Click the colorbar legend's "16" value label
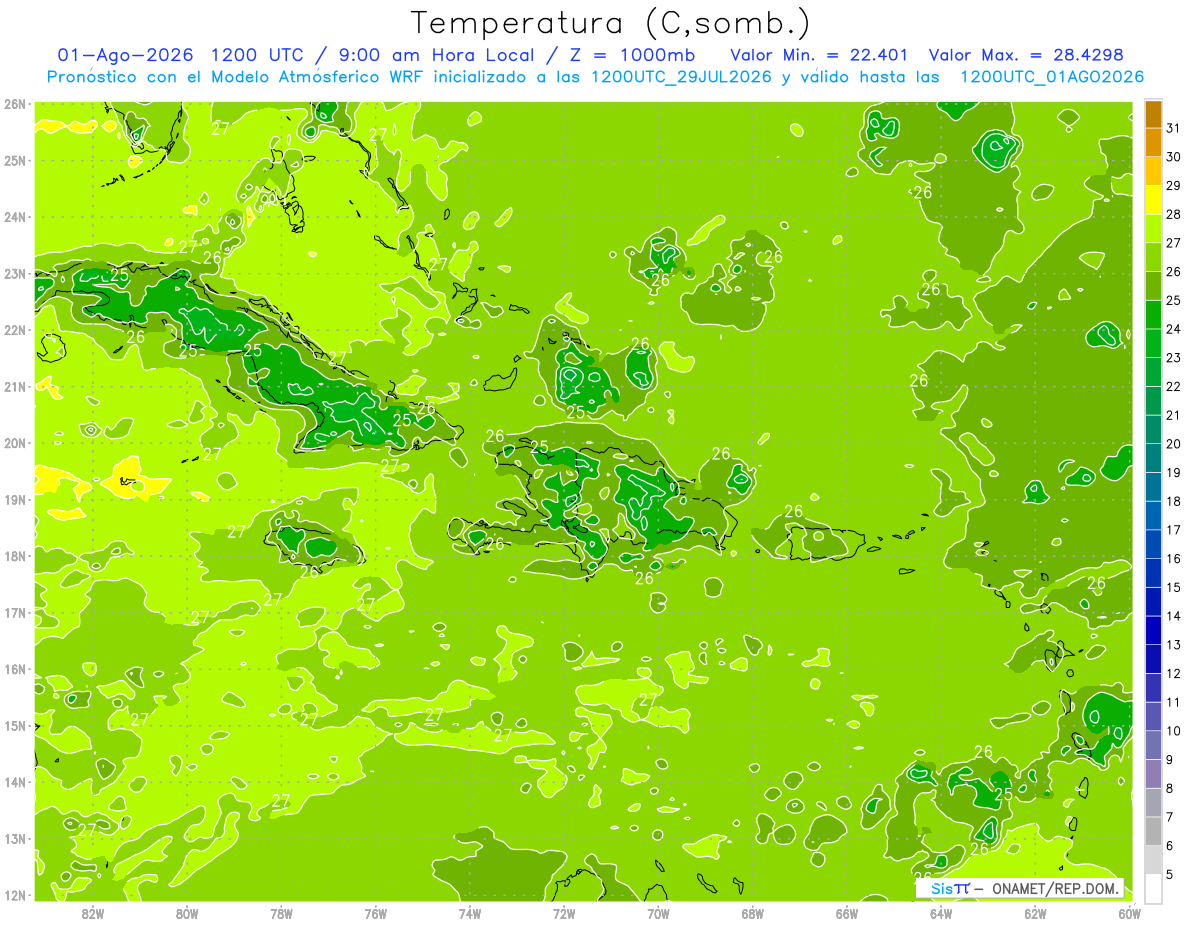This screenshot has width=1200, height=927. pyautogui.click(x=1173, y=558)
